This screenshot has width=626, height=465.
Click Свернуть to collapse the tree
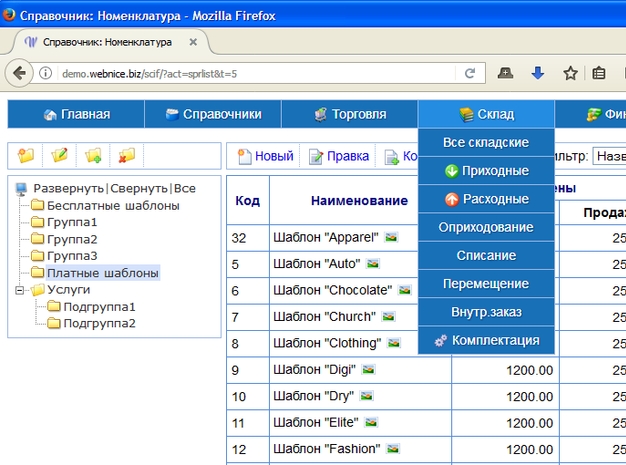pyautogui.click(x=139, y=188)
